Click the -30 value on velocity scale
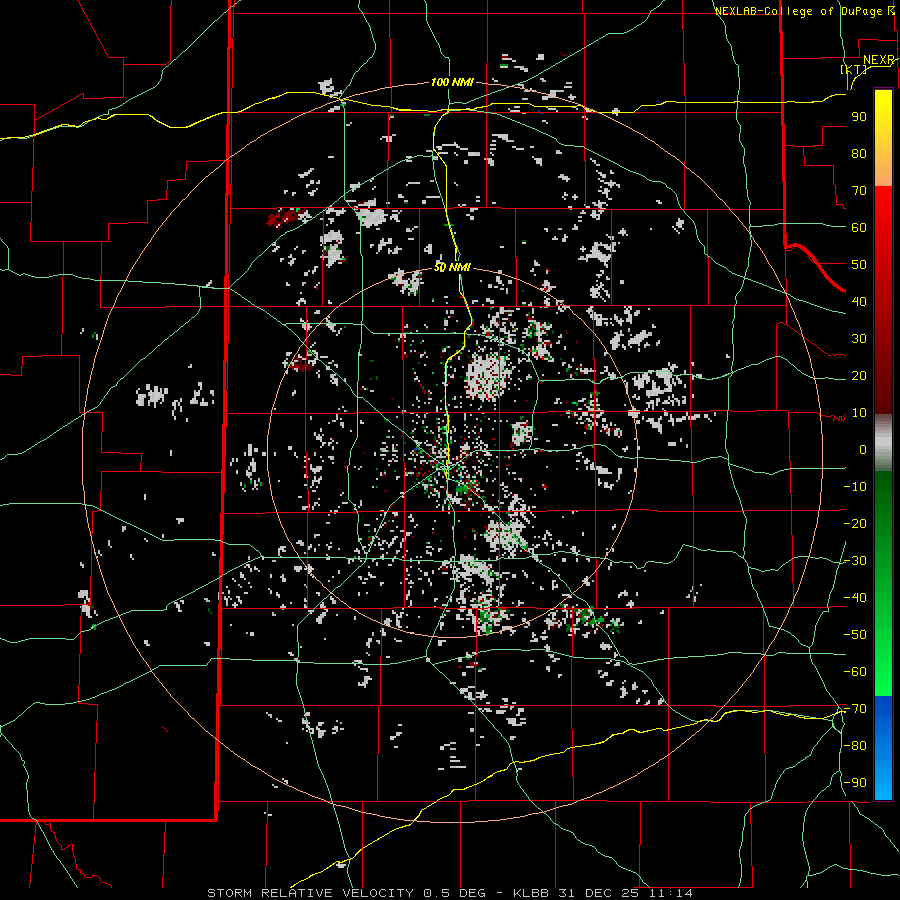This screenshot has height=900, width=900. [855, 561]
